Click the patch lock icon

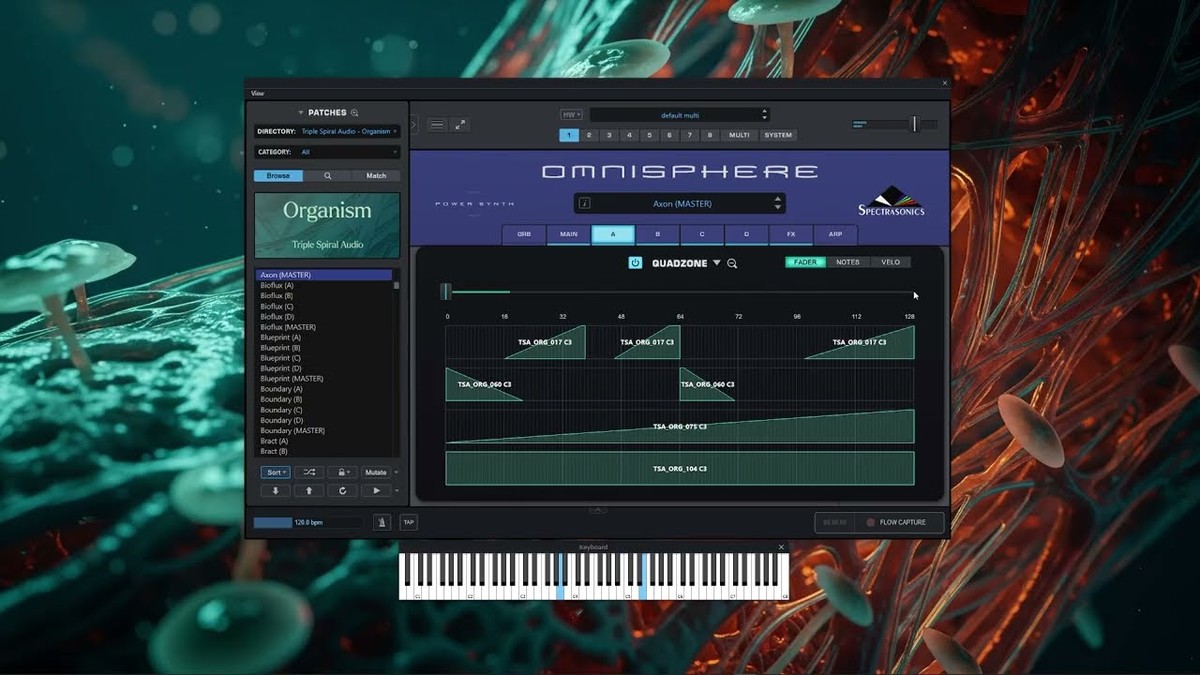[341, 472]
